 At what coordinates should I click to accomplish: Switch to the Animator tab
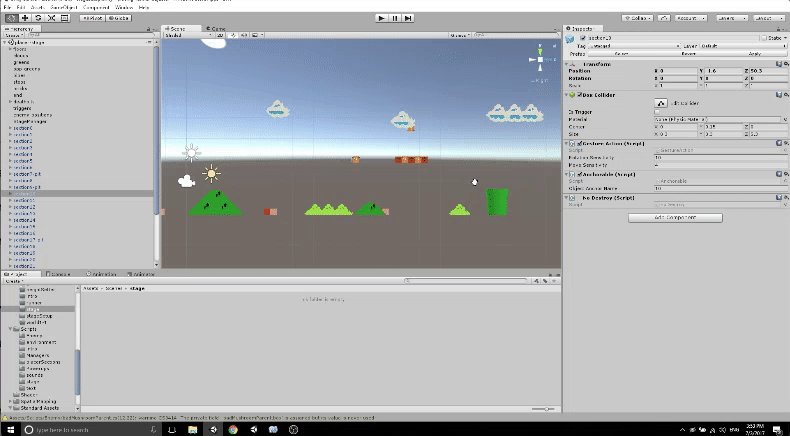[x=141, y=274]
